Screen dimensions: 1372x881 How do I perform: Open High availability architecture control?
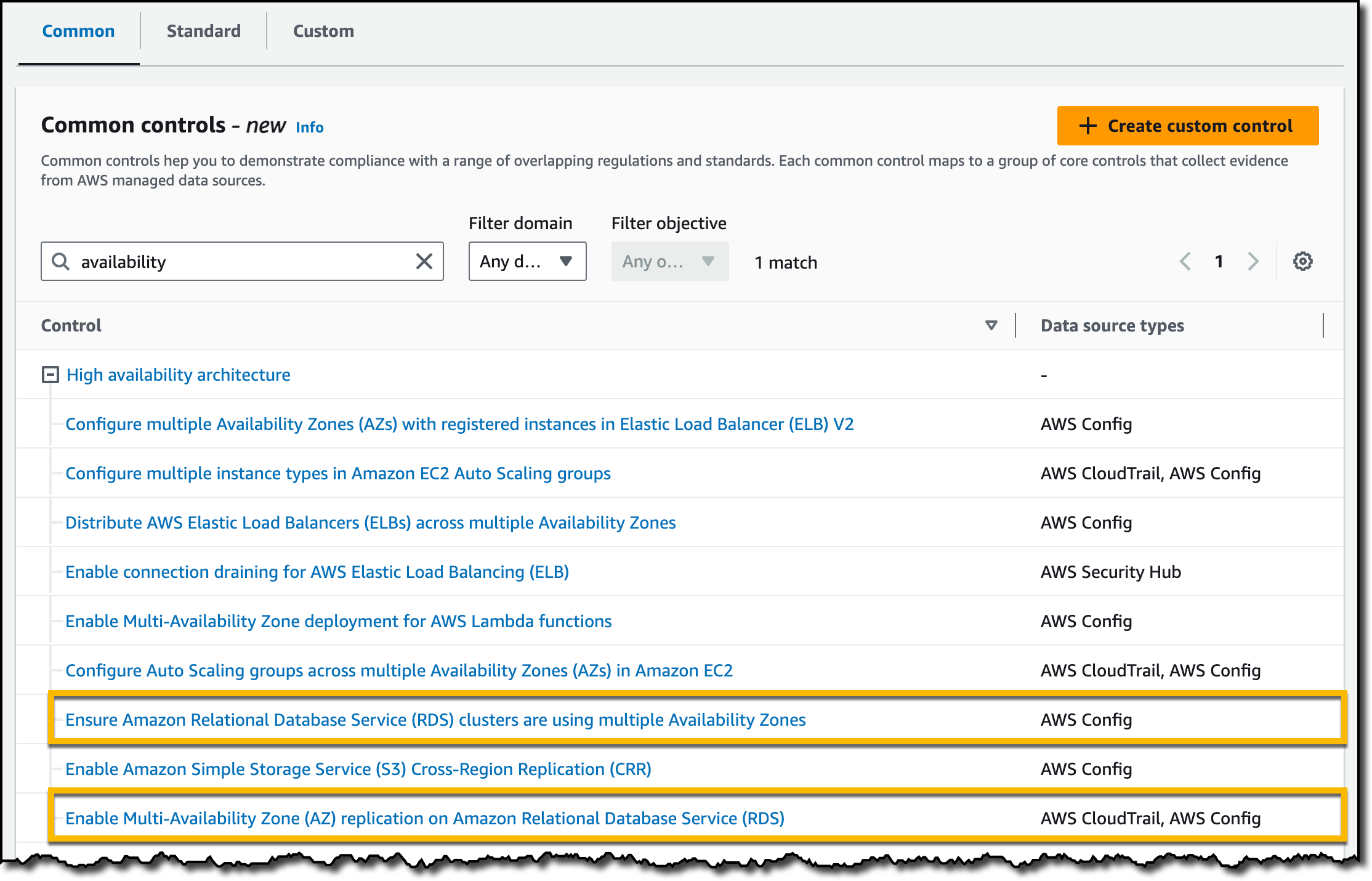click(178, 375)
